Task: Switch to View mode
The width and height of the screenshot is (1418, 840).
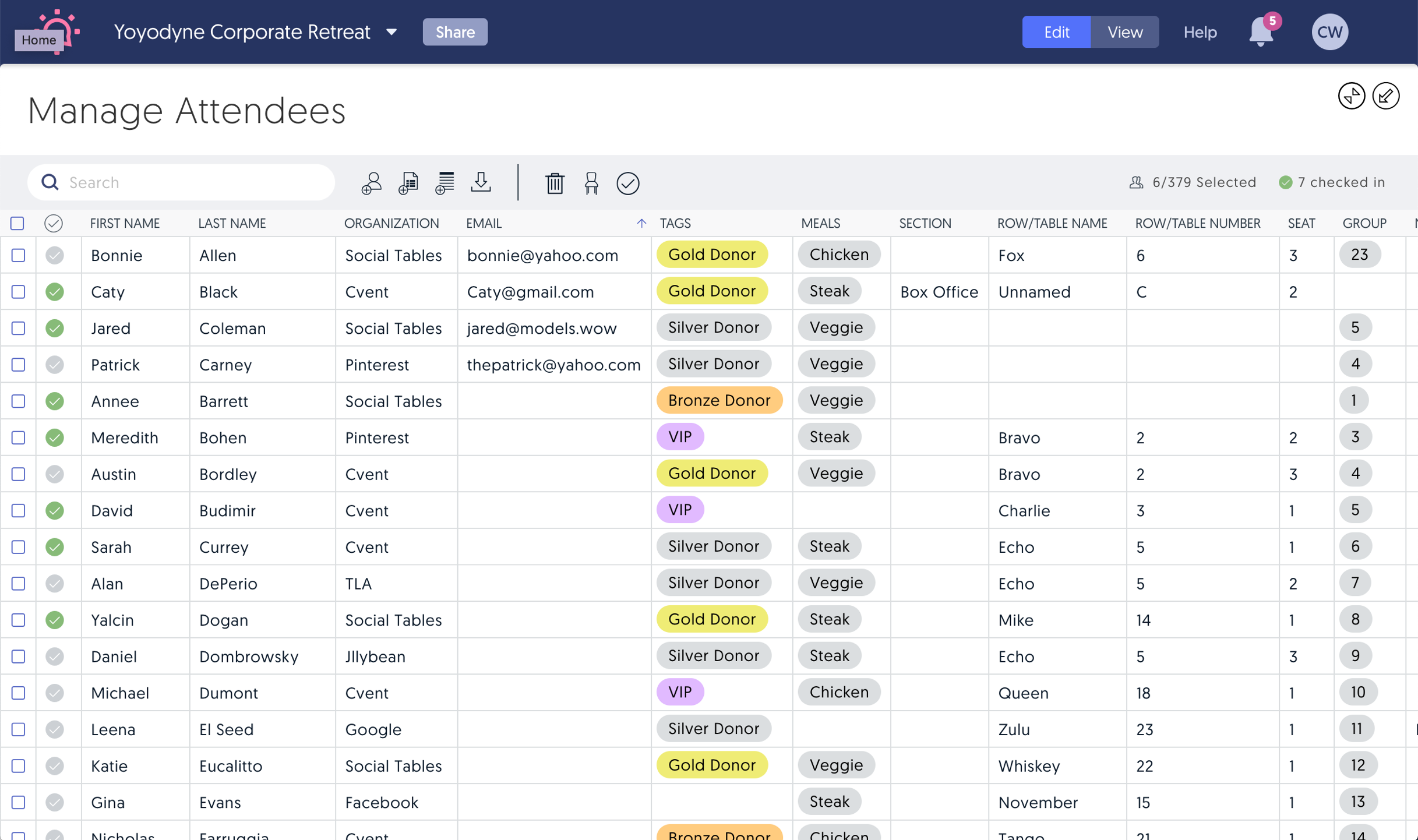Action: click(1124, 32)
